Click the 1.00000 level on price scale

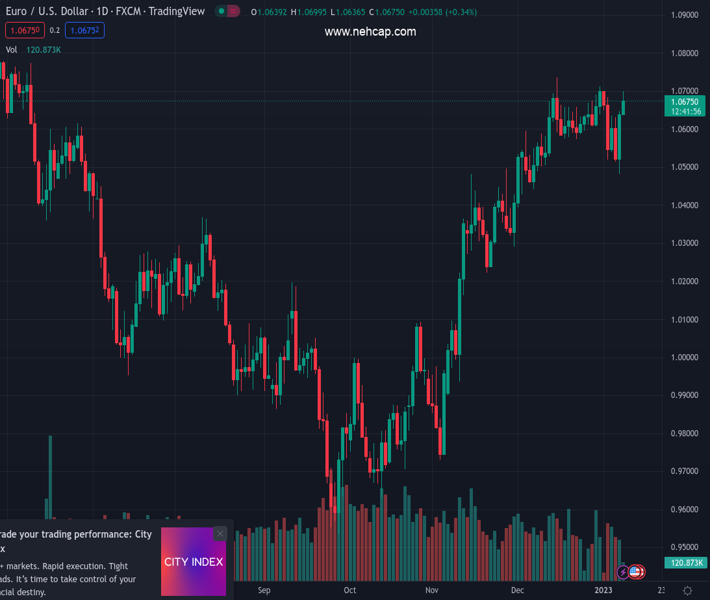(x=685, y=357)
